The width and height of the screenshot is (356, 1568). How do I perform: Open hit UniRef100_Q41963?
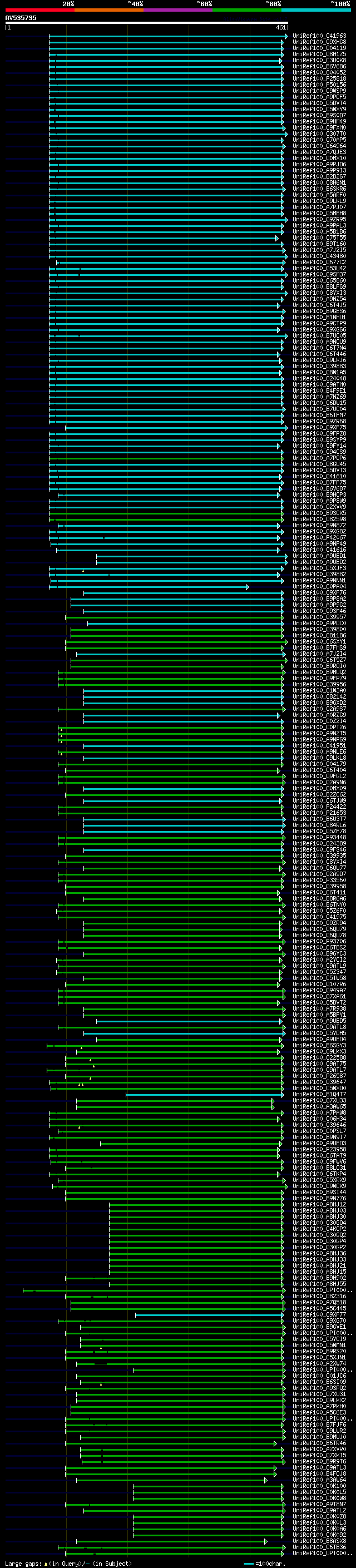319,36
